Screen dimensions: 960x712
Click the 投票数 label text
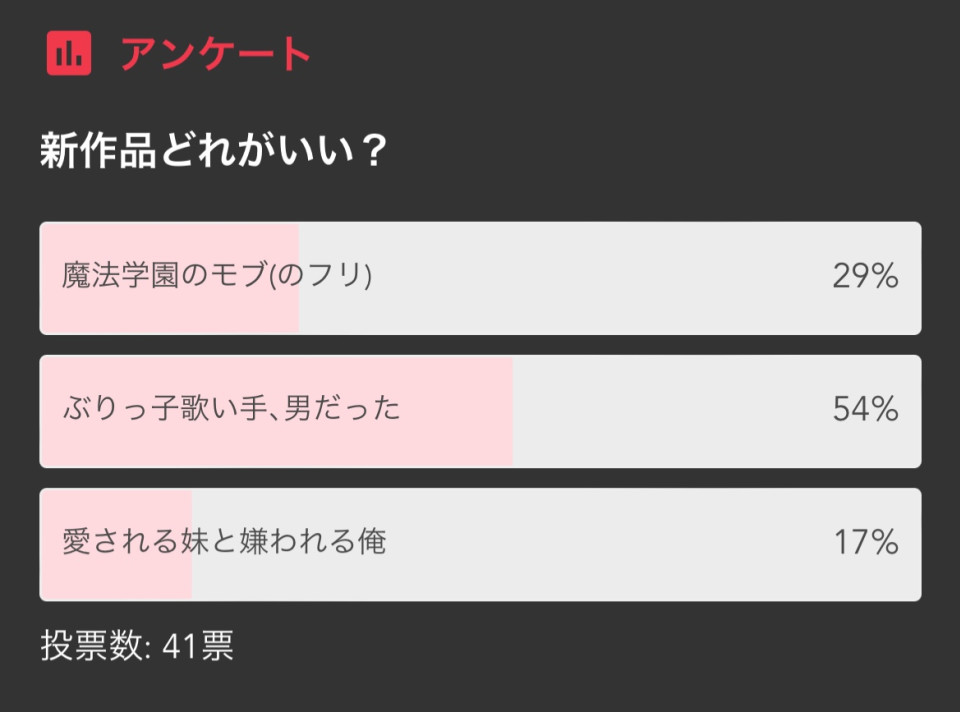(x=92, y=645)
